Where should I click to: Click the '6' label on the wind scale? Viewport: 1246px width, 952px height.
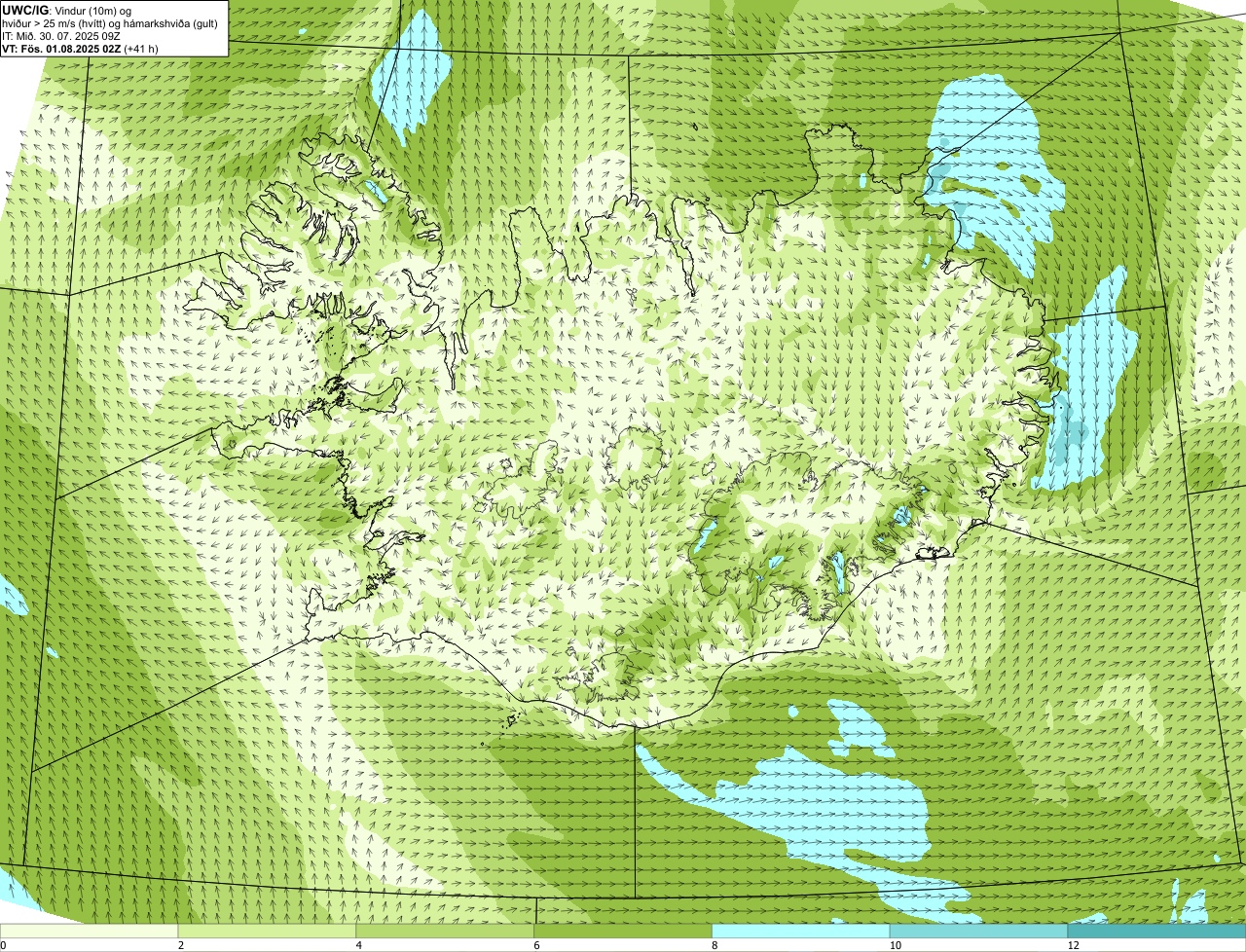[536, 945]
